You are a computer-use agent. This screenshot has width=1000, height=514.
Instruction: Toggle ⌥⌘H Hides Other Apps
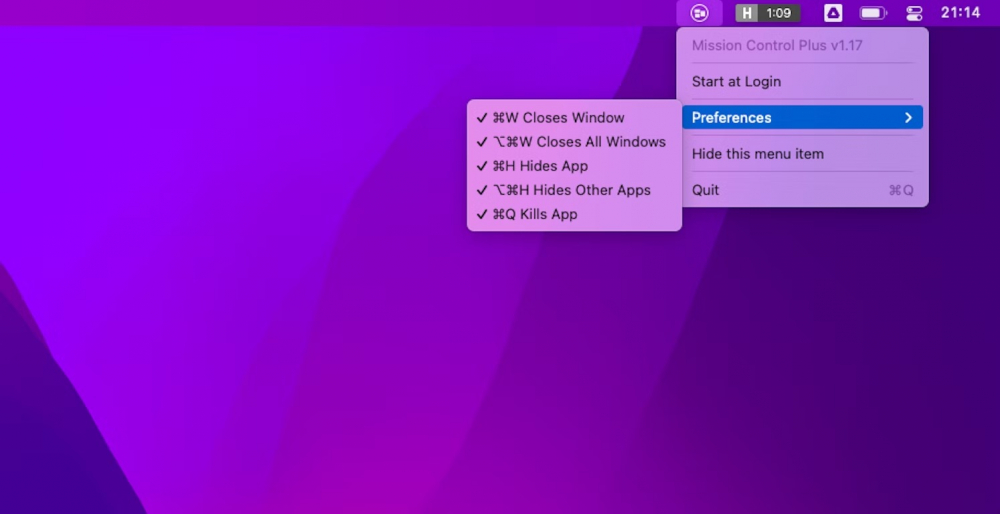(571, 190)
